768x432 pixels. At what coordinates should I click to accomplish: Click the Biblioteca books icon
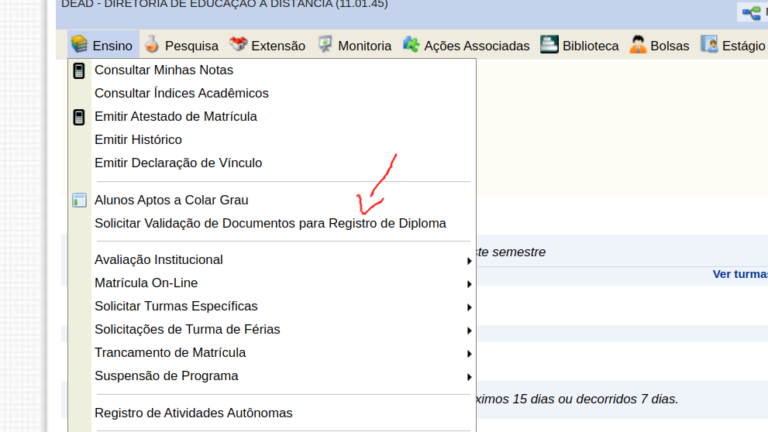click(x=549, y=44)
